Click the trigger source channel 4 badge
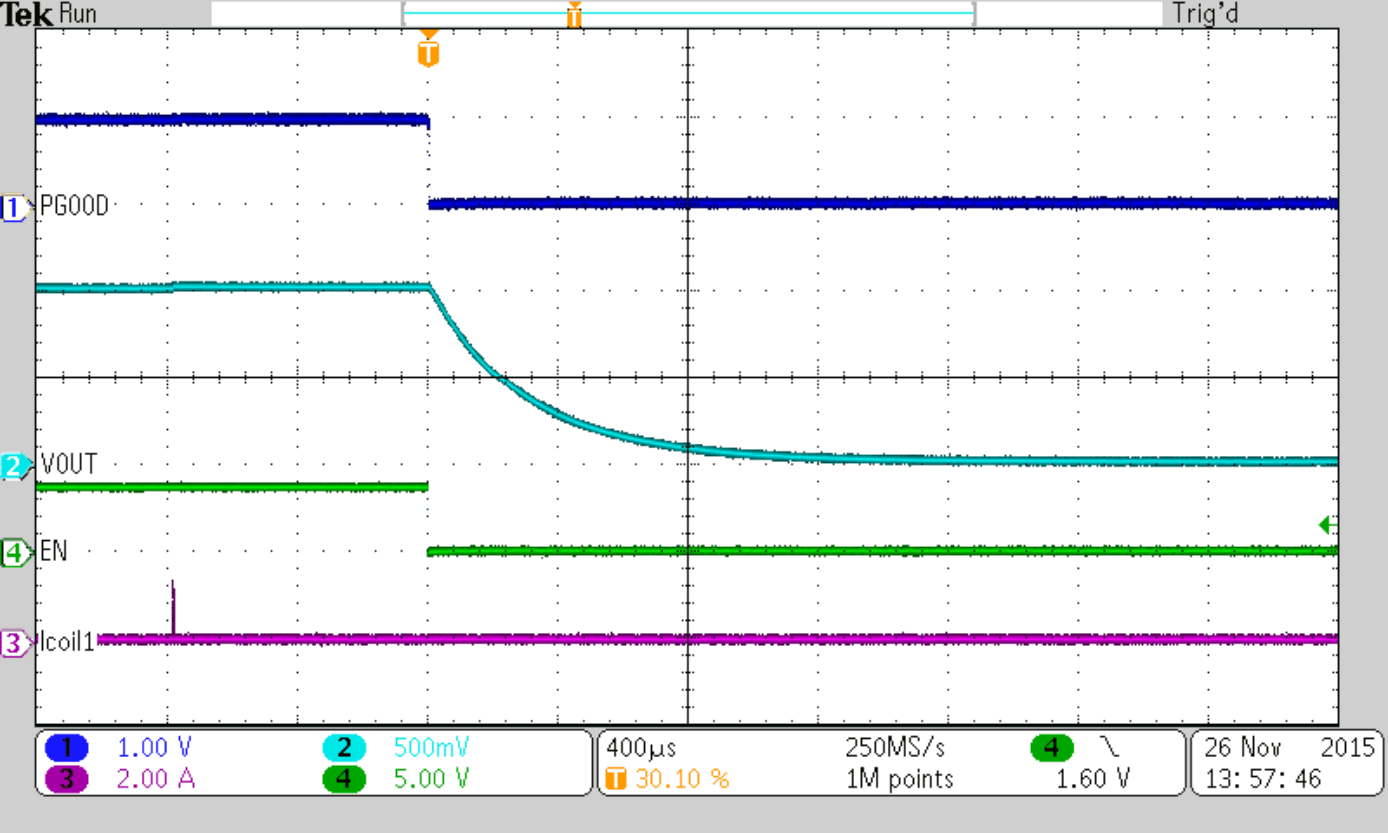1388x833 pixels. pyautogui.click(x=1053, y=747)
